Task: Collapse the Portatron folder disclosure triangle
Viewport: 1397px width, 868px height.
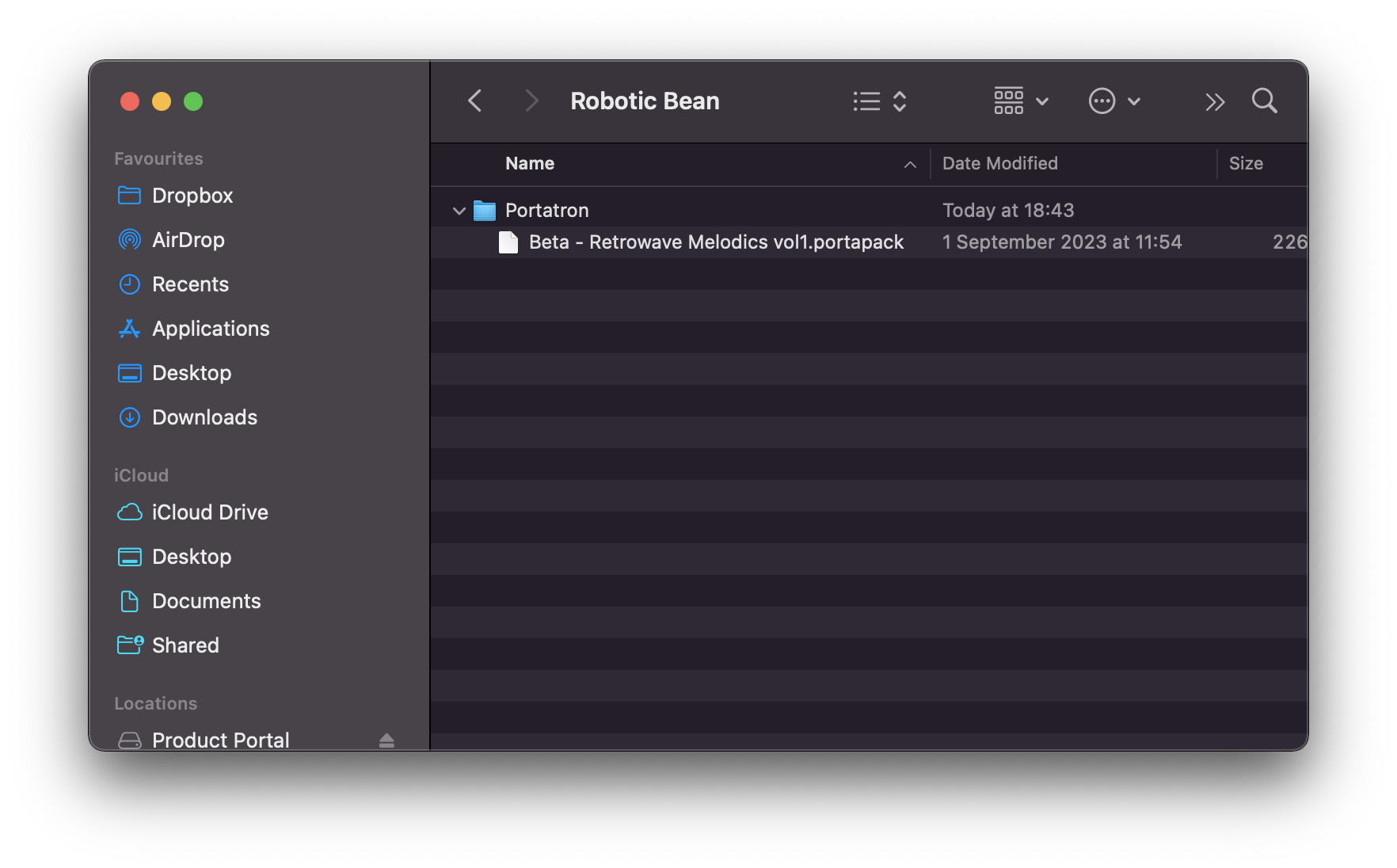Action: pos(459,211)
